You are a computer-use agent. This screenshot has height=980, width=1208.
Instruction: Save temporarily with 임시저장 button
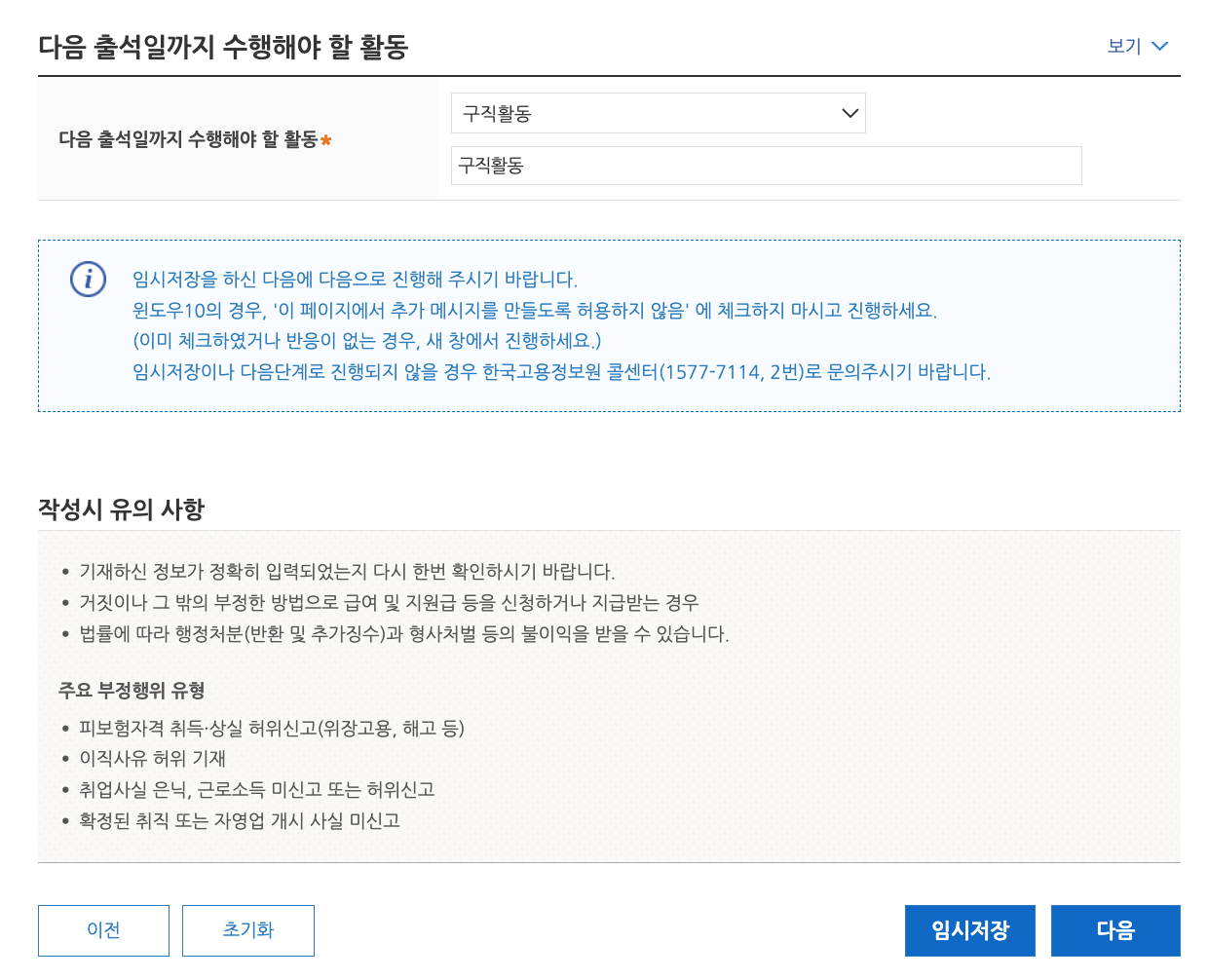[x=970, y=930]
